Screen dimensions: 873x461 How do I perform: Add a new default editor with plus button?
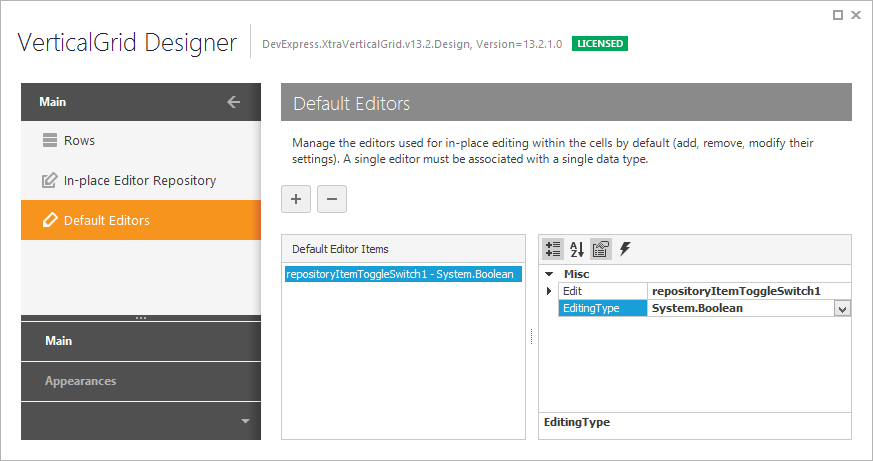click(296, 199)
